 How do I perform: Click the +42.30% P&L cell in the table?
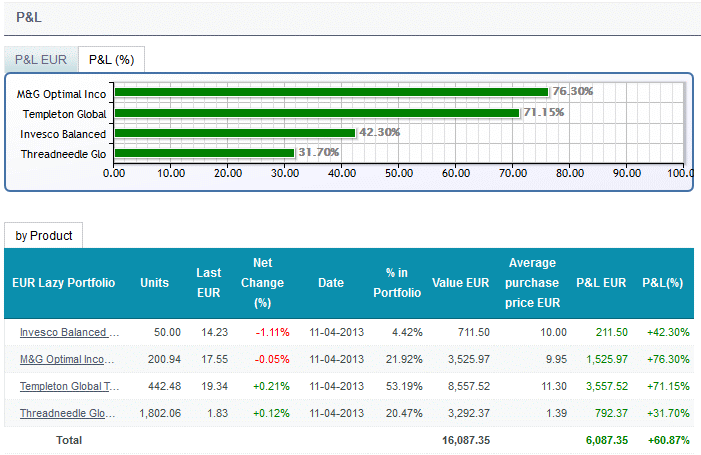tap(668, 332)
